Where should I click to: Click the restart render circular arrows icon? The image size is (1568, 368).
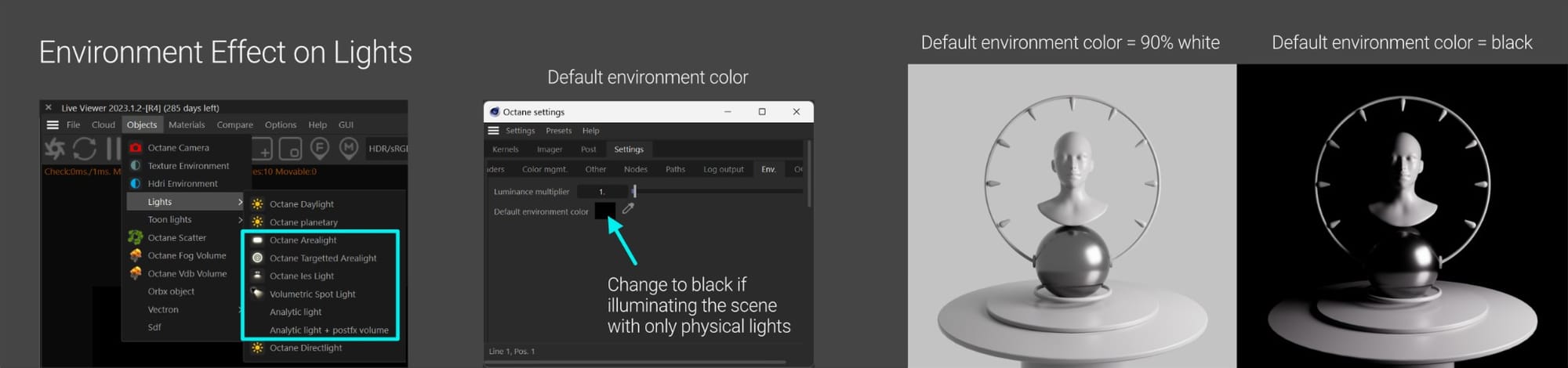click(85, 148)
